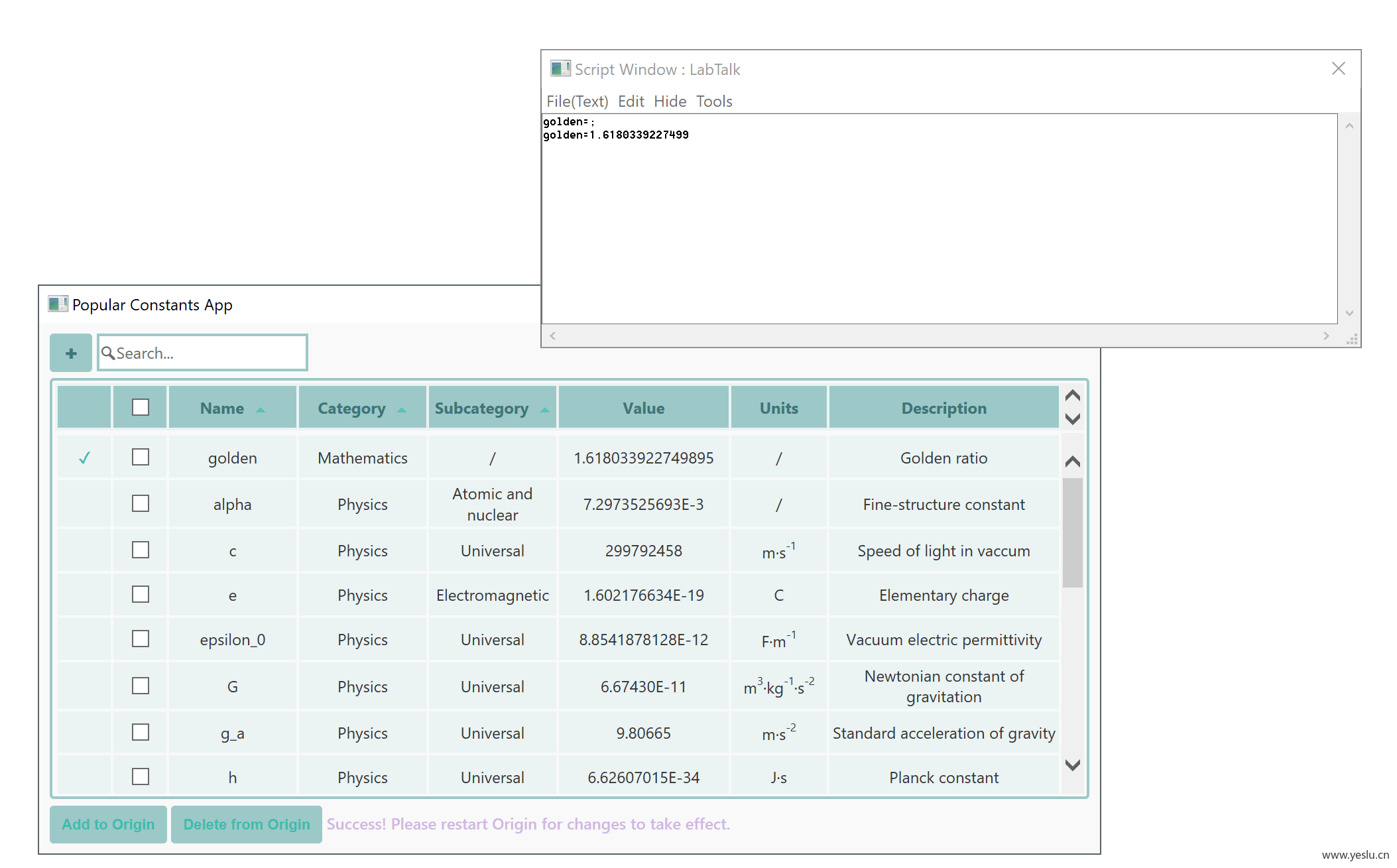
Task: Click the header down chevron above the table scrollbar
Action: (1072, 418)
